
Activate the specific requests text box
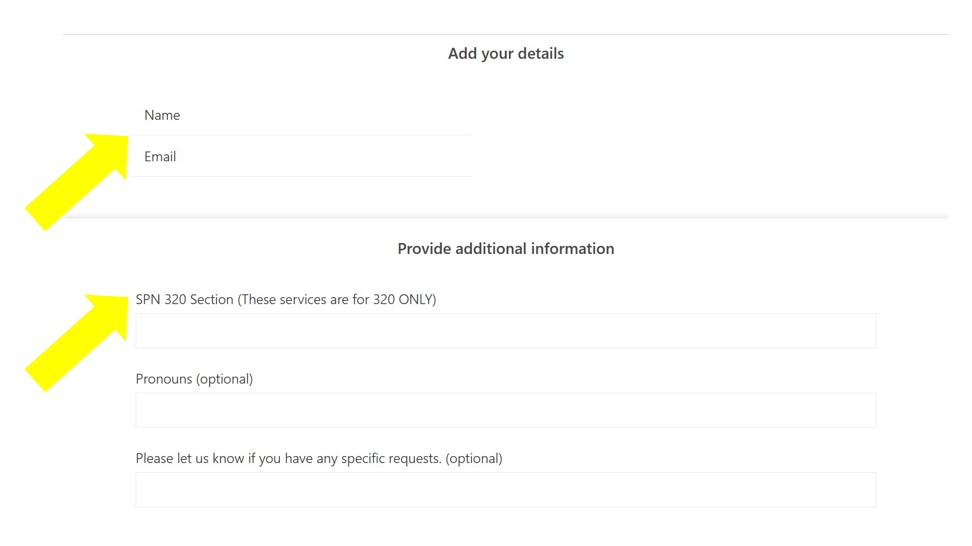coord(506,490)
